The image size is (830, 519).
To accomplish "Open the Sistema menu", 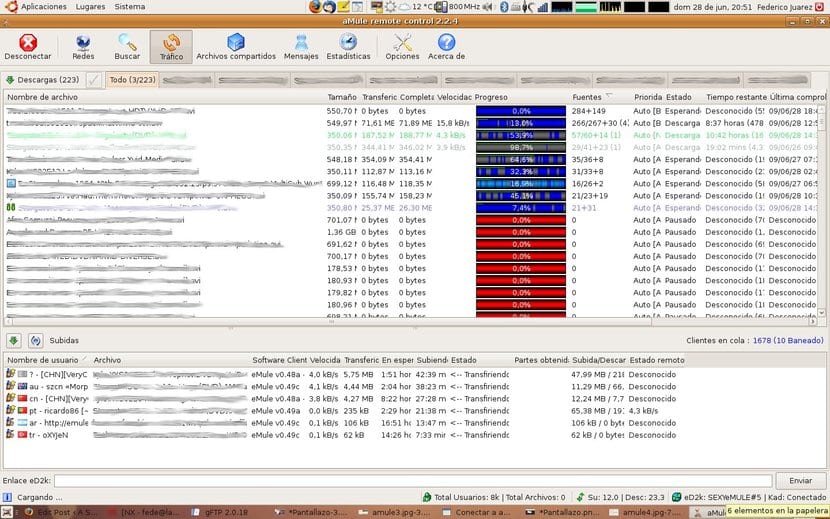I will click(x=130, y=7).
